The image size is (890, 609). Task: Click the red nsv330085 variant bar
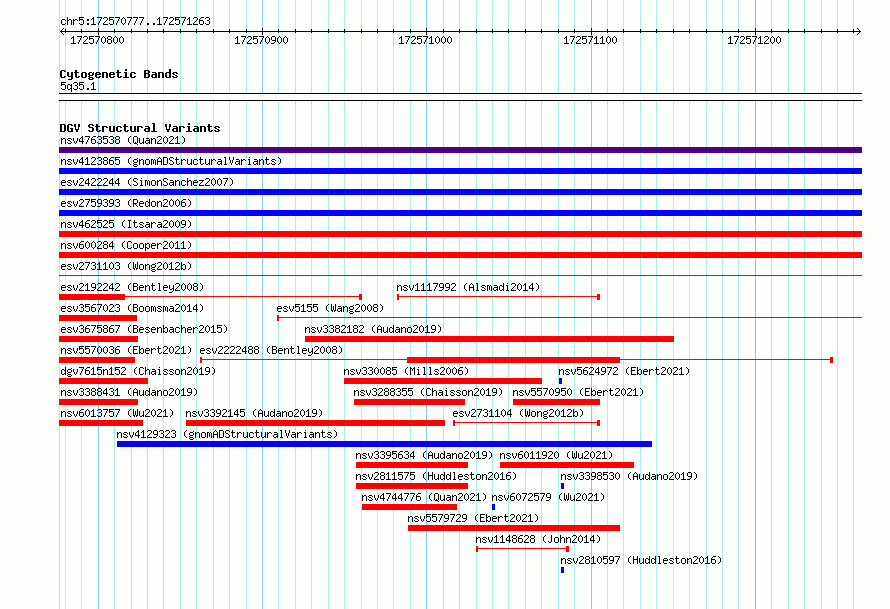[443, 381]
